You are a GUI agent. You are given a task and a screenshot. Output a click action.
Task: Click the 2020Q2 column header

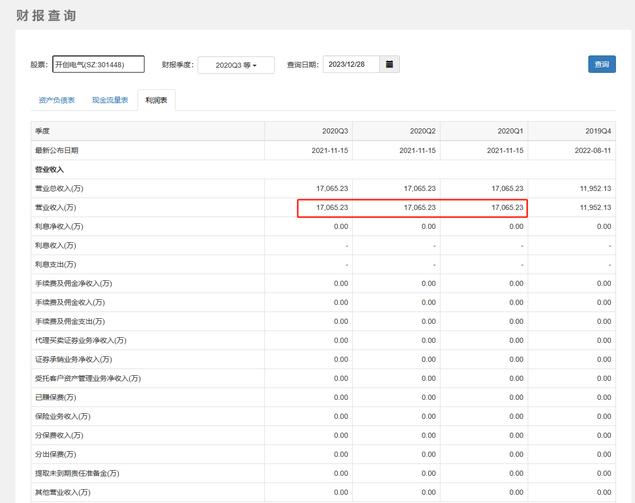[x=422, y=131]
